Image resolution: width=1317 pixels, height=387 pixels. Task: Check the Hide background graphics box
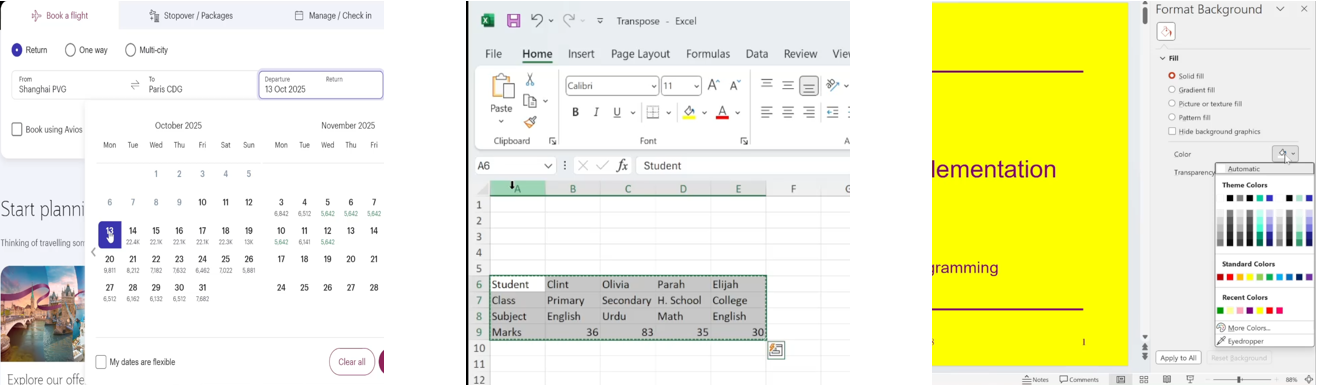[x=1172, y=132]
